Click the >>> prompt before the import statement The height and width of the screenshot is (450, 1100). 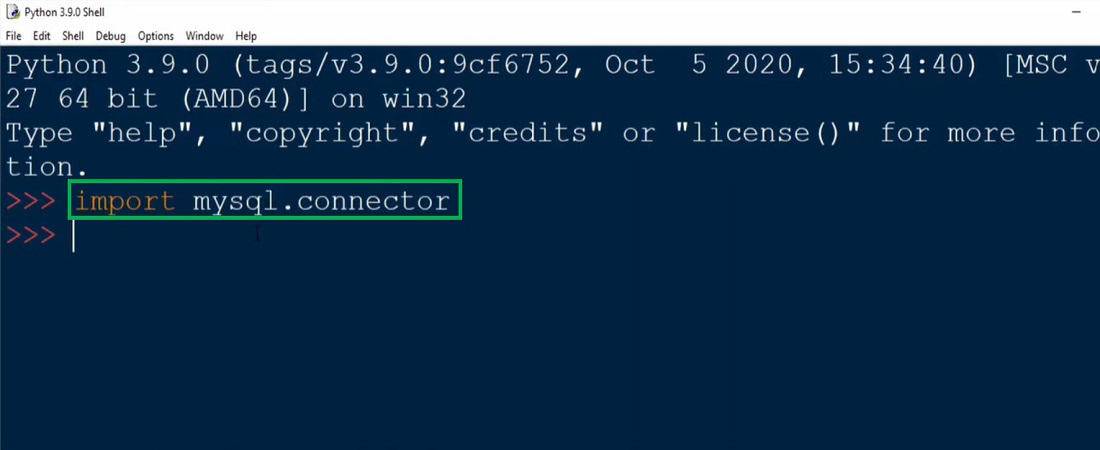[32, 201]
